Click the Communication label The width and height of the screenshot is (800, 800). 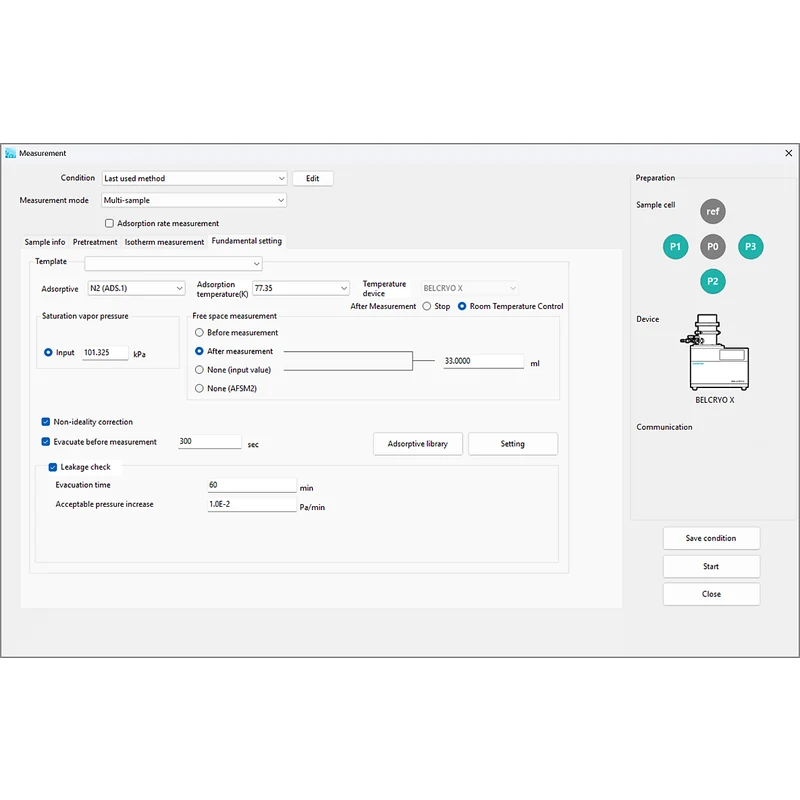(x=664, y=427)
